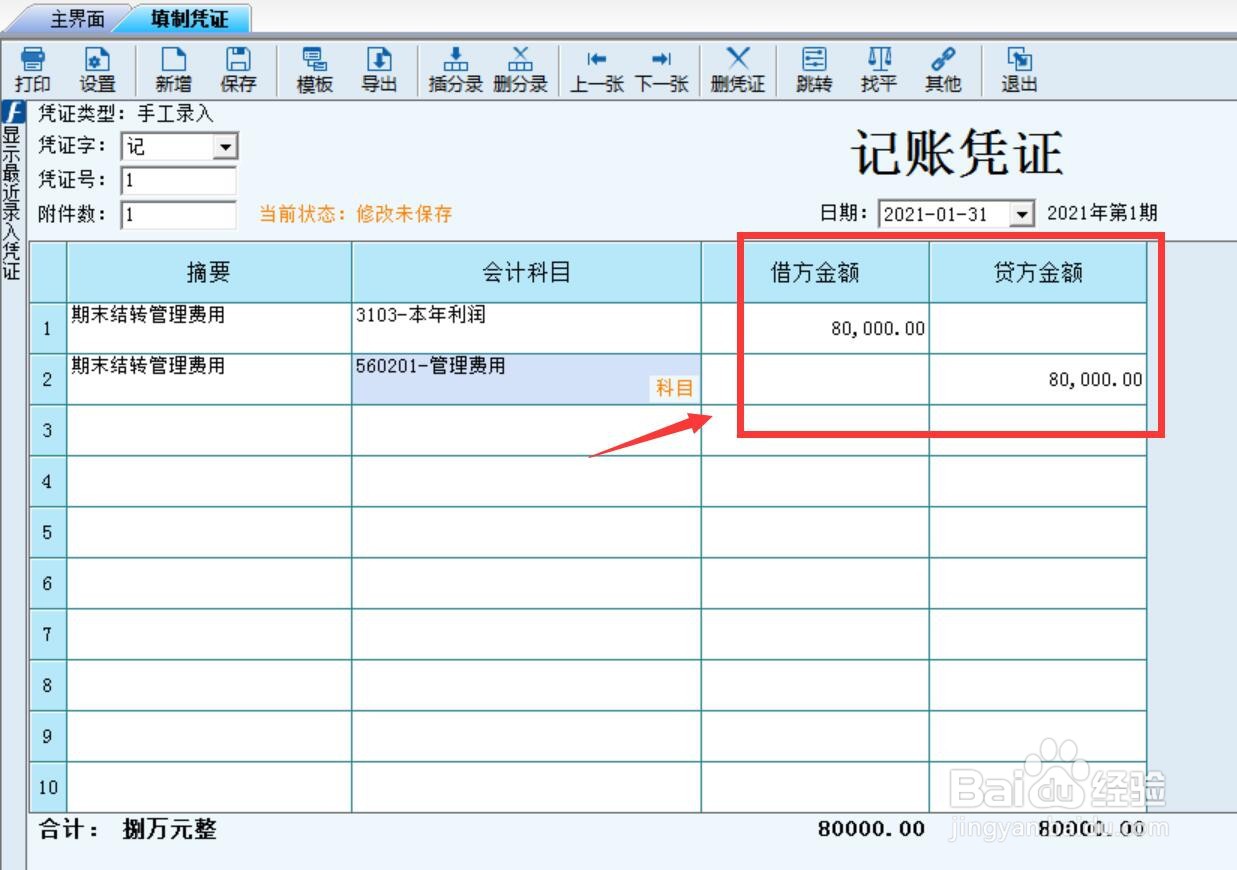
Task: Exit the voucher screen via 退出
Action: [1019, 70]
